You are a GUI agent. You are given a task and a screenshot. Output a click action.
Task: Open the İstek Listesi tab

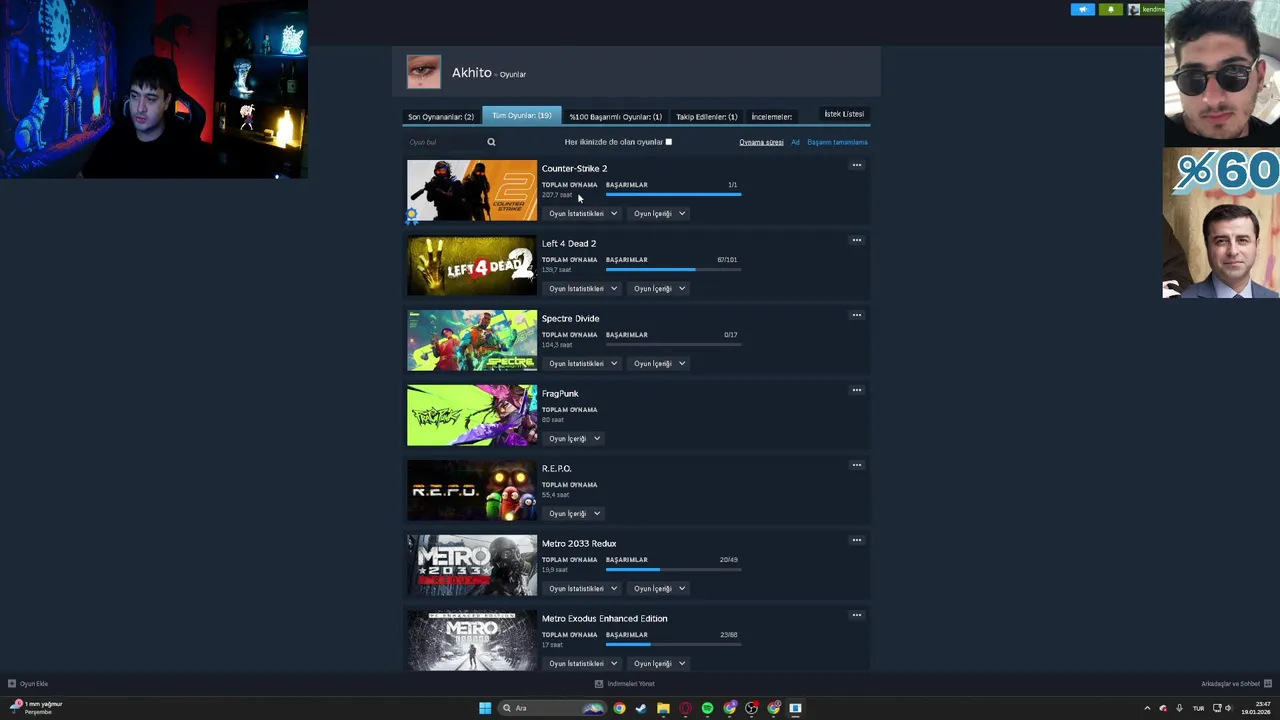click(844, 114)
